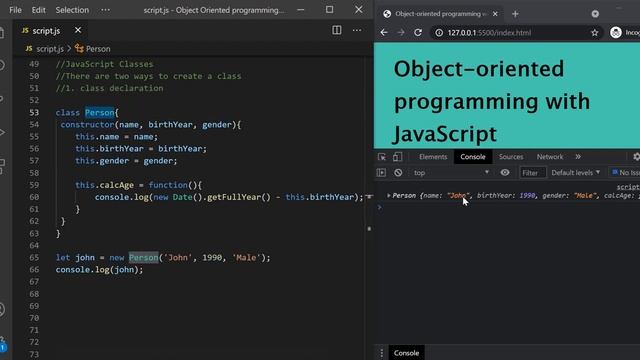
Task: Open the Incognito profile indicator
Action: [x=625, y=32]
